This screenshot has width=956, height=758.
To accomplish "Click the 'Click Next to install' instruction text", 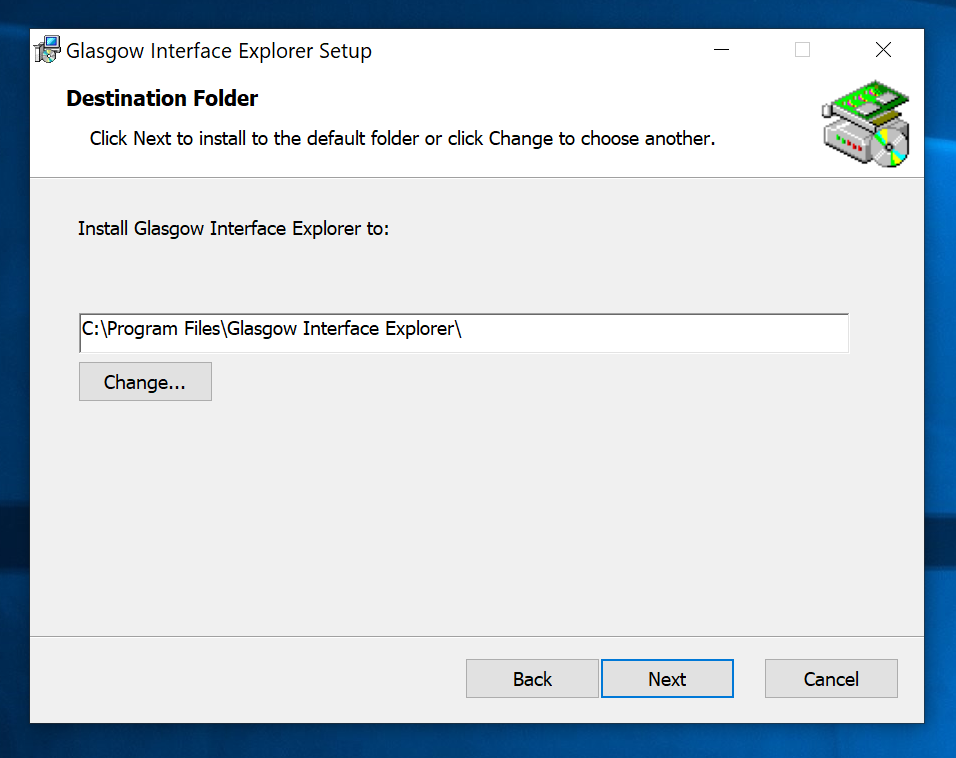I will pyautogui.click(x=402, y=139).
